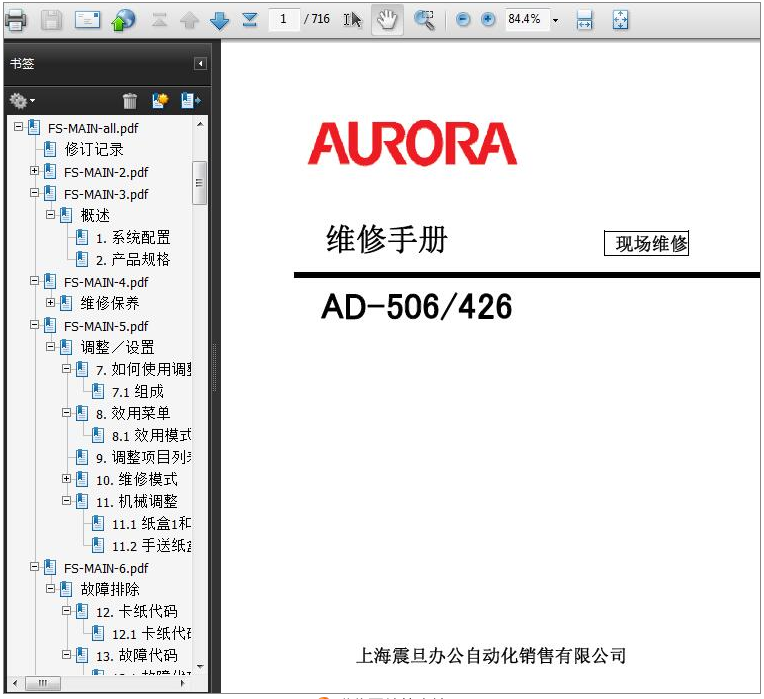The image size is (764, 699).
Task: Click the globe upload icon
Action: pyautogui.click(x=123, y=20)
